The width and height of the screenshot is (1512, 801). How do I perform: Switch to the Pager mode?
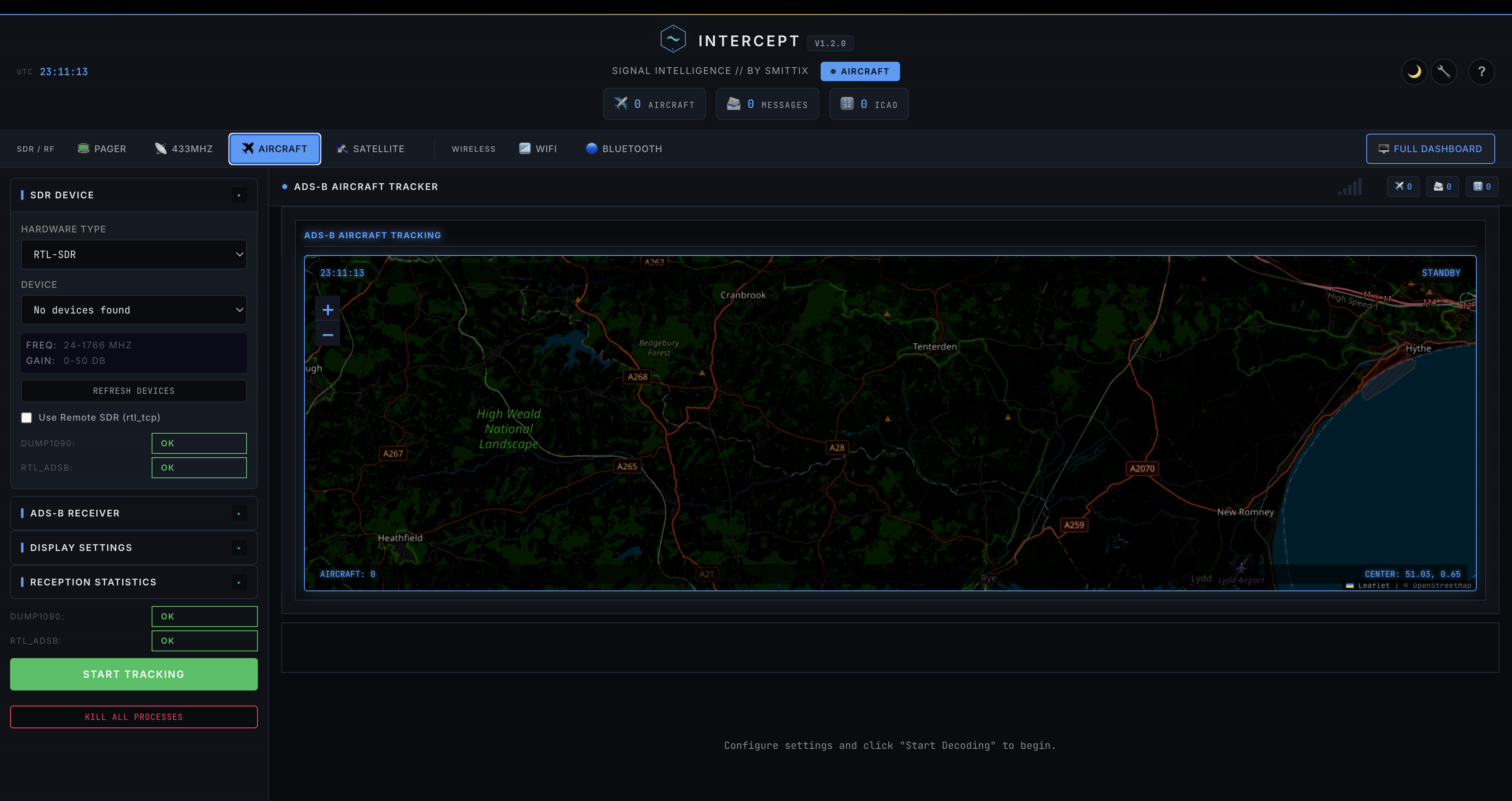[102, 149]
